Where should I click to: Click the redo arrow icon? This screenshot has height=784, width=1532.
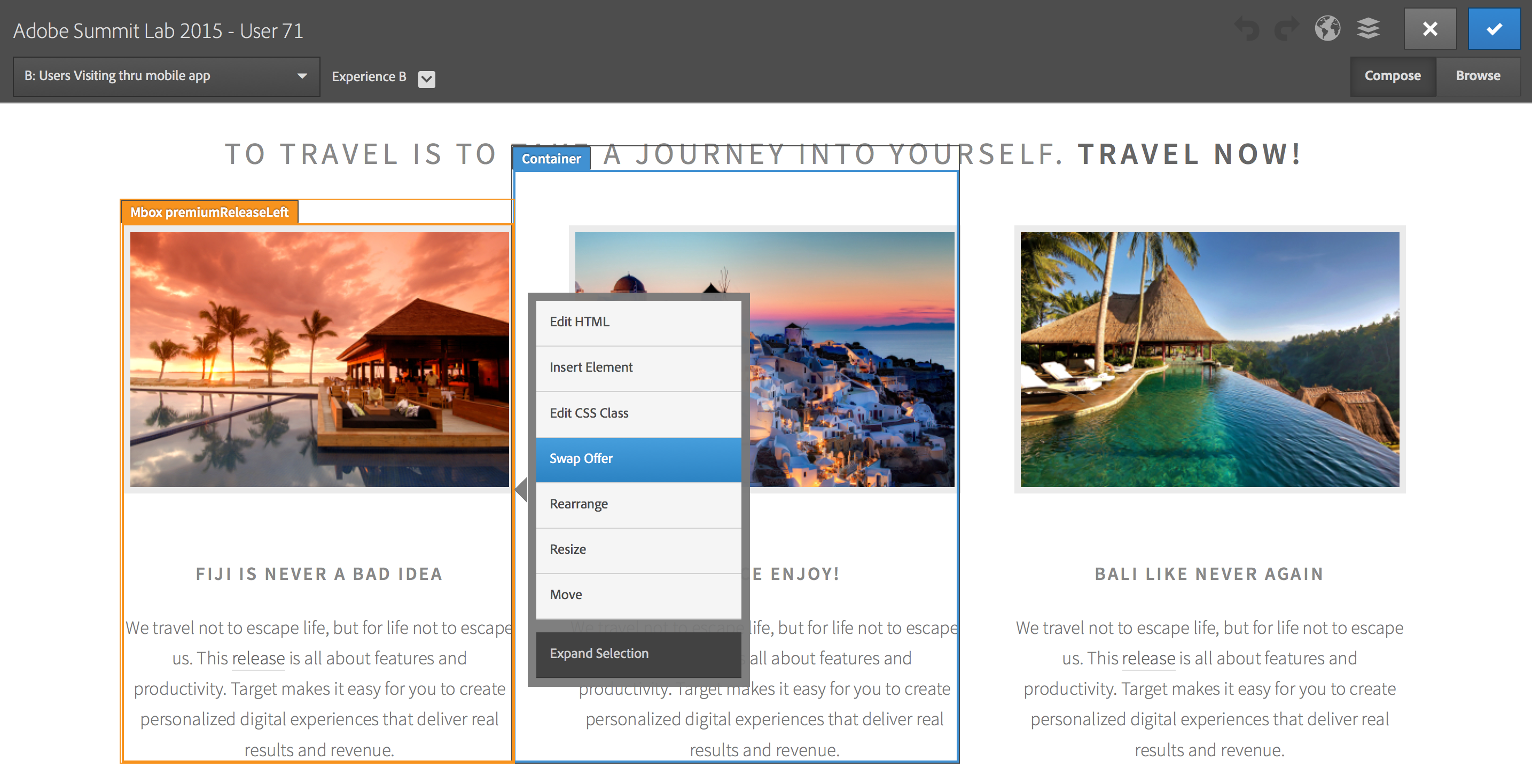(x=1287, y=28)
